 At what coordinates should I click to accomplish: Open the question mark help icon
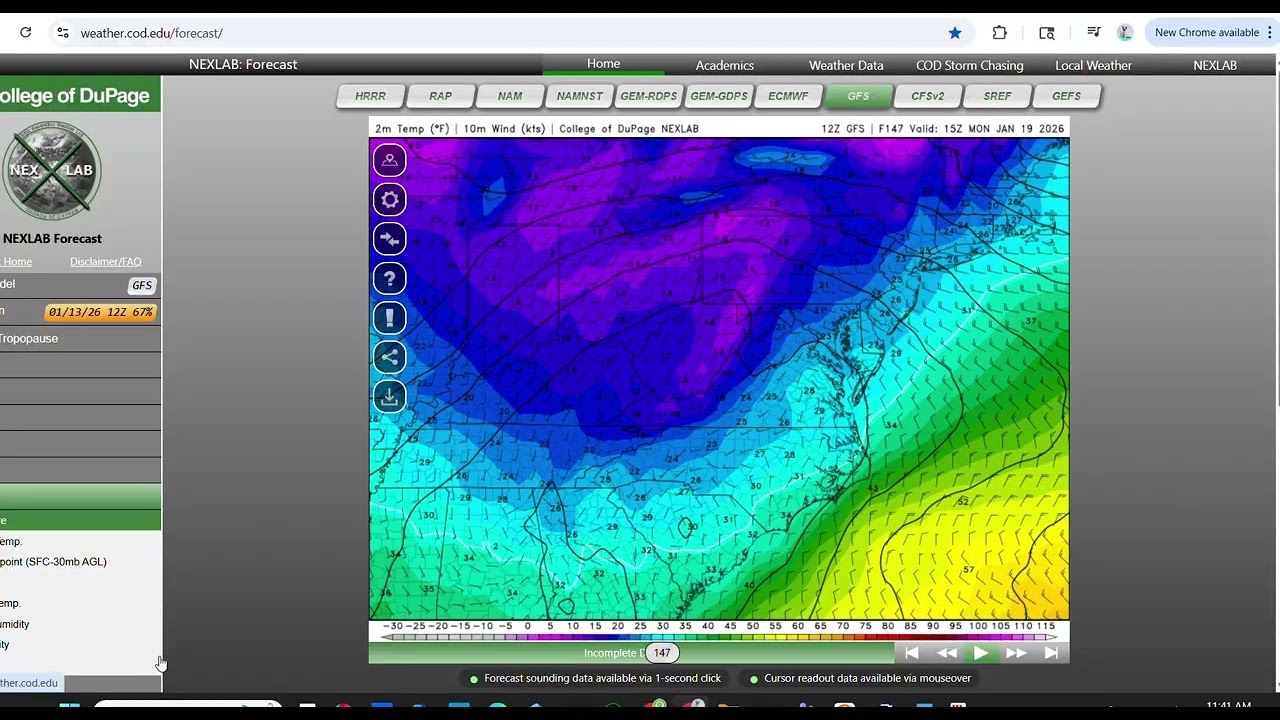390,279
